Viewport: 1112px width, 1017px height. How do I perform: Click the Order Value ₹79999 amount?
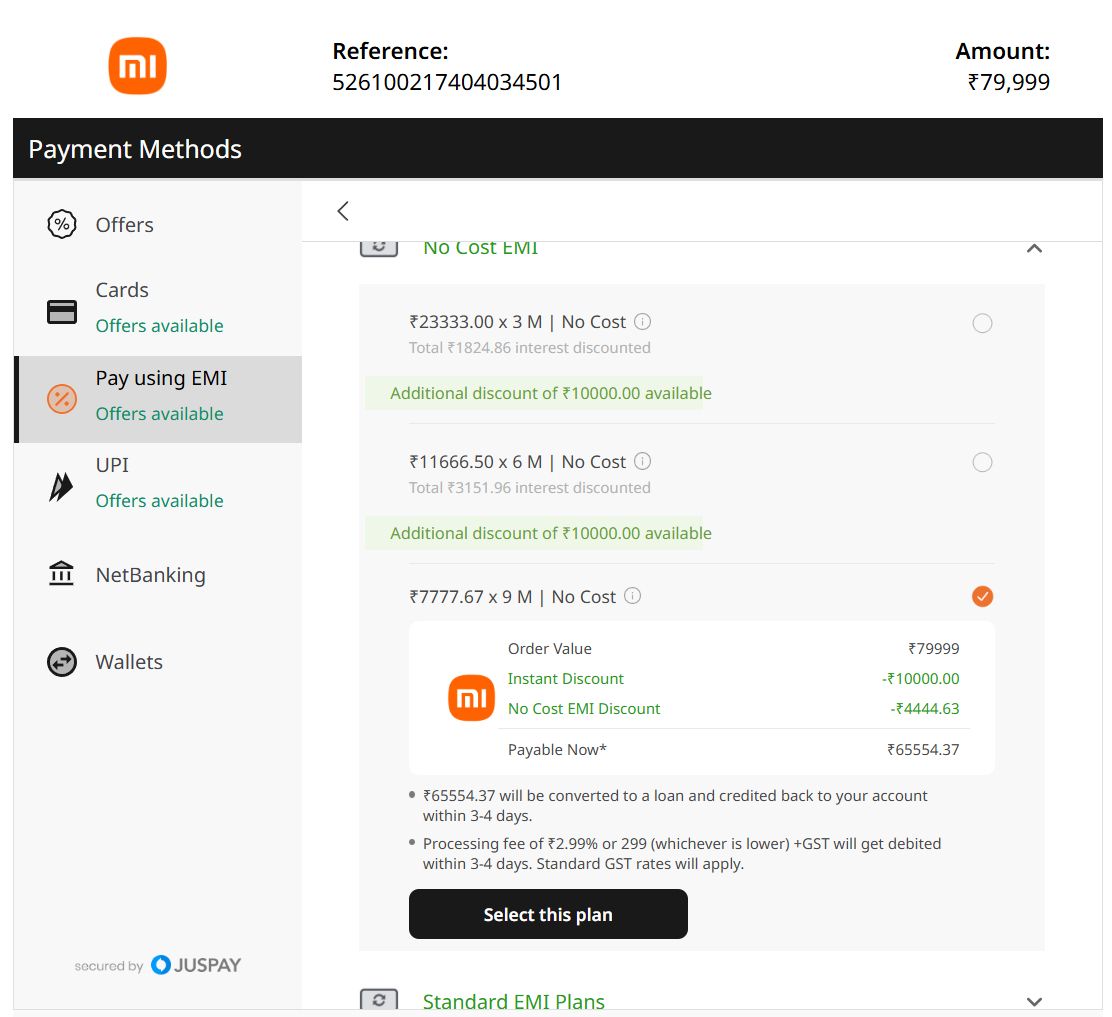coord(934,649)
